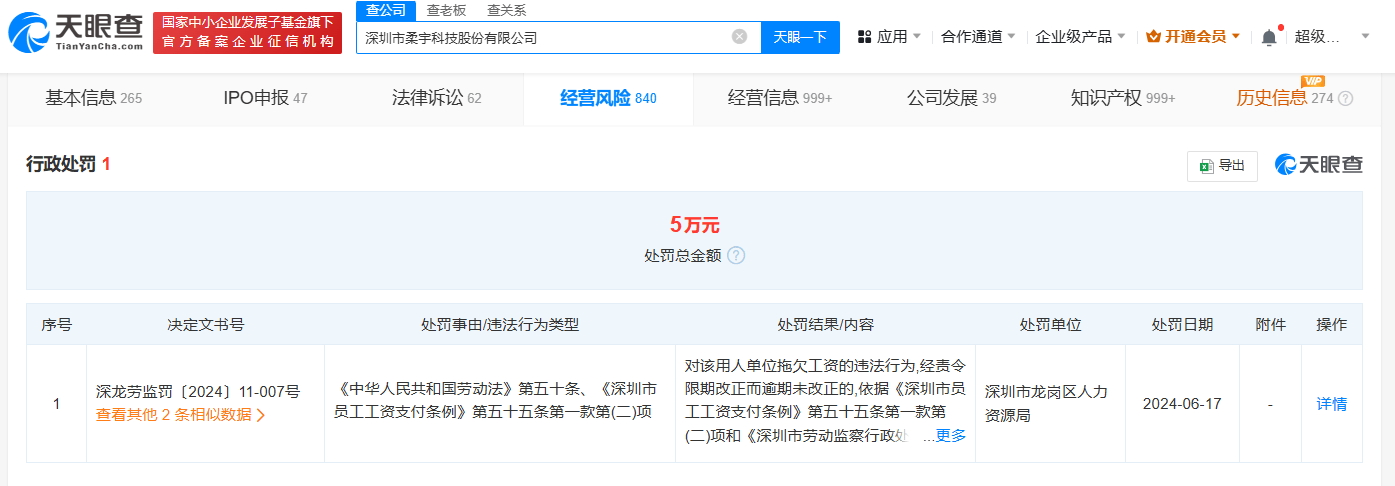Click document number 深龙劳监罚〔2024〕11-007号
The height and width of the screenshot is (486, 1395).
pos(197,391)
